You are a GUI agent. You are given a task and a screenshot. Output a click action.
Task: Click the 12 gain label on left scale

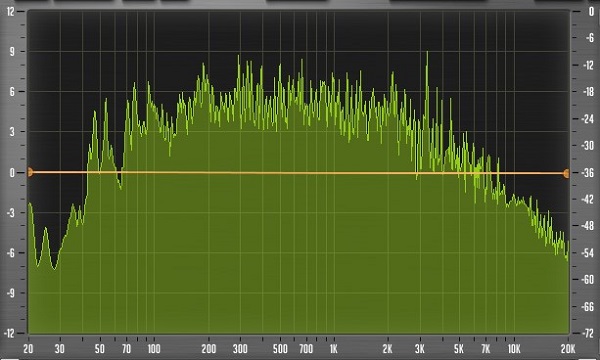(10, 11)
